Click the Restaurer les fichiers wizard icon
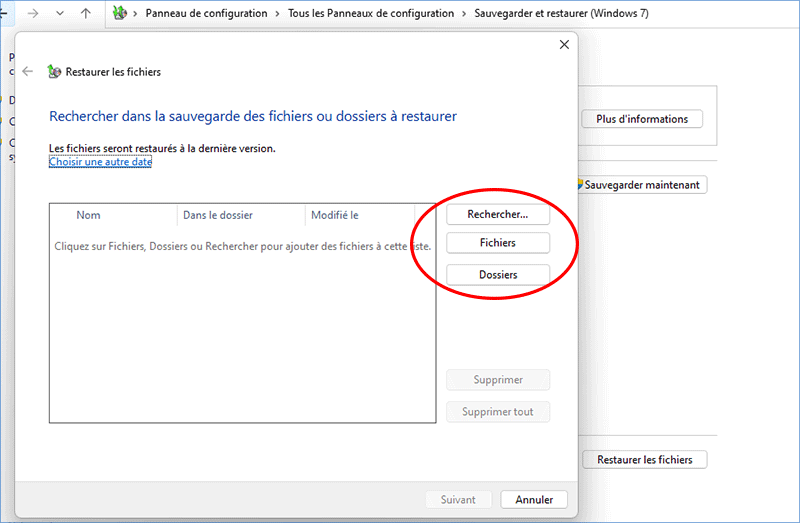Viewport: 800px width, 523px height. pos(54,71)
